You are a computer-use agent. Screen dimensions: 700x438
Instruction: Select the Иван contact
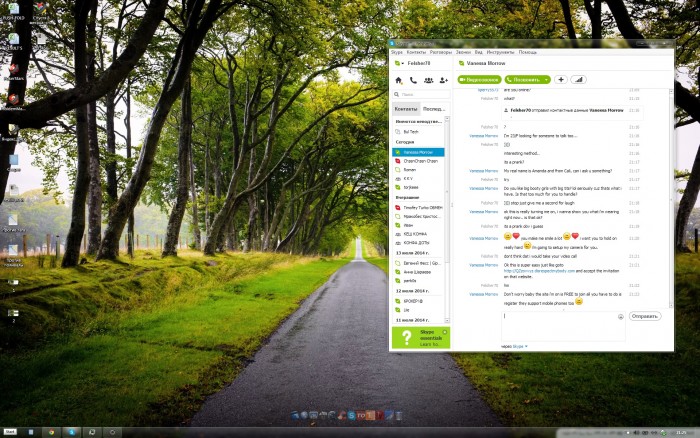tap(418, 225)
